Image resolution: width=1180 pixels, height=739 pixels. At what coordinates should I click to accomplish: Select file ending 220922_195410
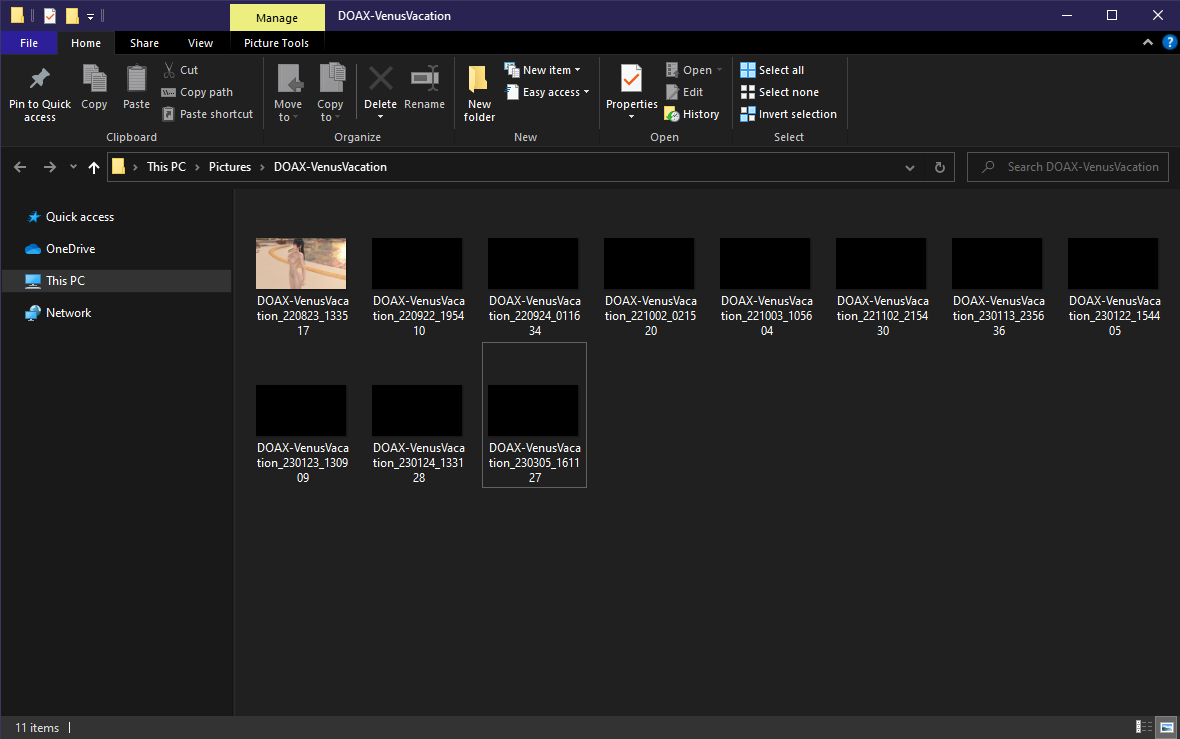pyautogui.click(x=418, y=288)
